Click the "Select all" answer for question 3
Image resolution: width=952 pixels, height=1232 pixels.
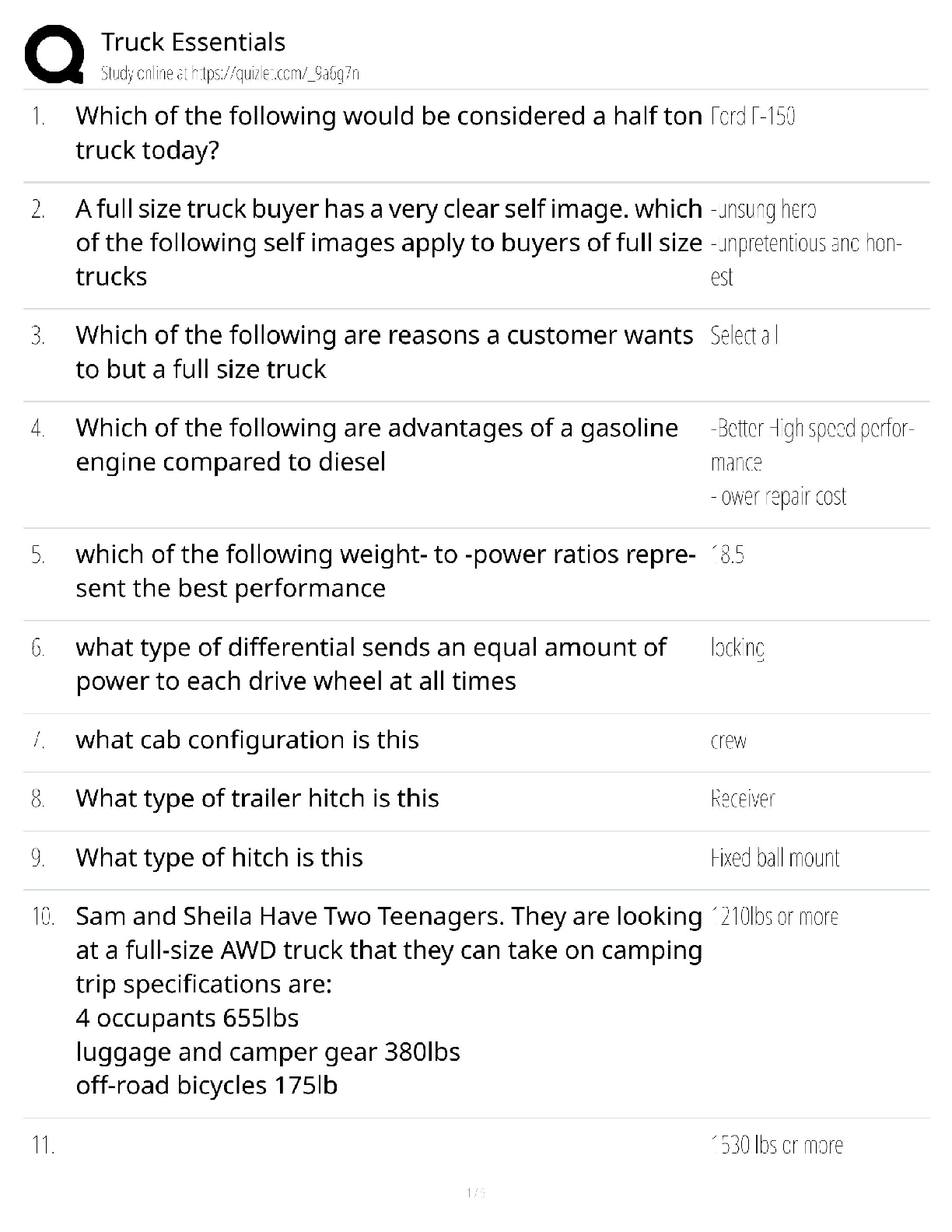[744, 336]
